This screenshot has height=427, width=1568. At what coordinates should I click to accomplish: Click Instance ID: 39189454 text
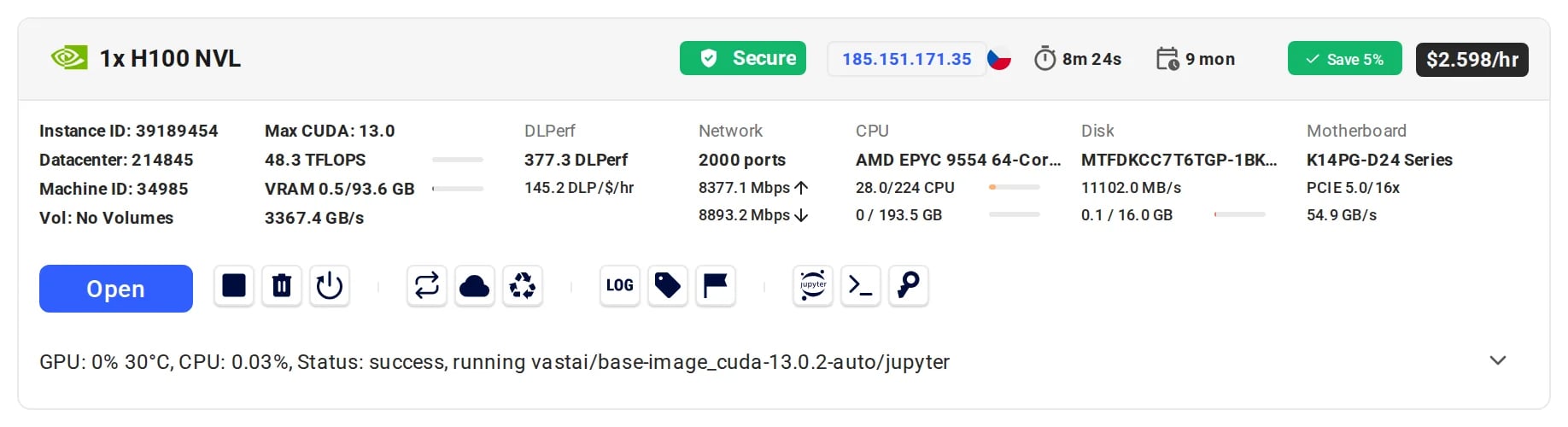[x=129, y=131]
